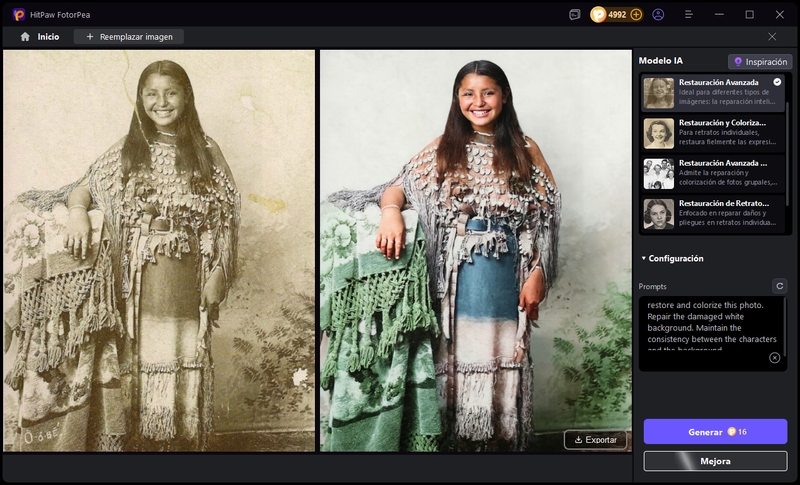Image resolution: width=800 pixels, height=485 pixels.
Task: Click the original sepia photo preview
Action: (159, 250)
